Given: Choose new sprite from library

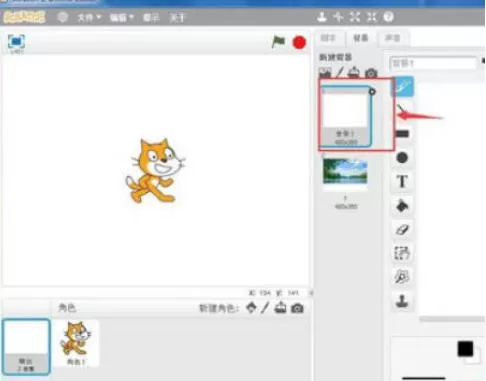Looking at the screenshot, I should (x=251, y=308).
